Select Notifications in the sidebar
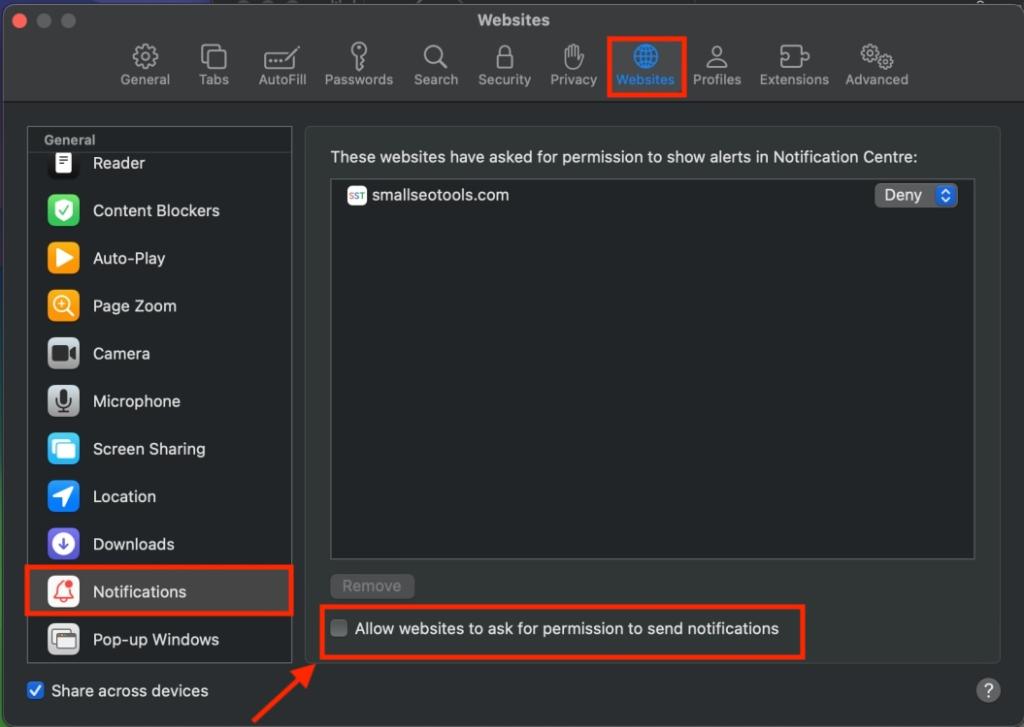The height and width of the screenshot is (727, 1024). tap(139, 592)
